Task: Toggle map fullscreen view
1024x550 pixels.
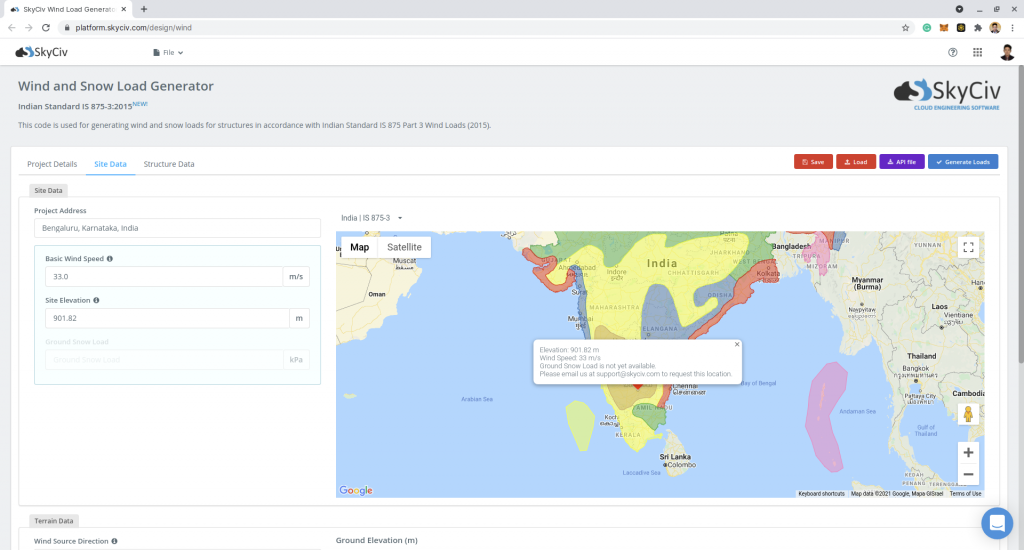Action: (968, 247)
